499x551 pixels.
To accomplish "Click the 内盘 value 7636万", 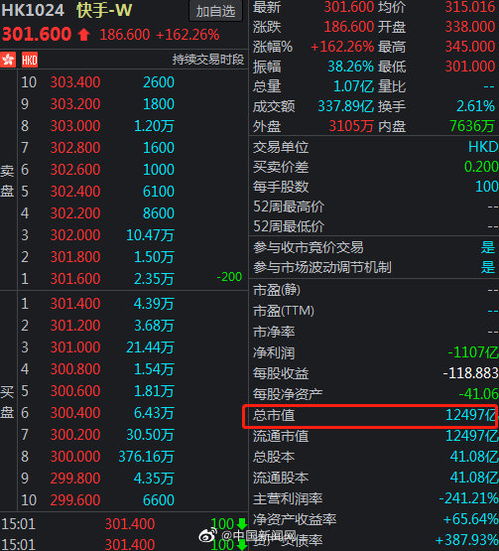I will tap(472, 126).
